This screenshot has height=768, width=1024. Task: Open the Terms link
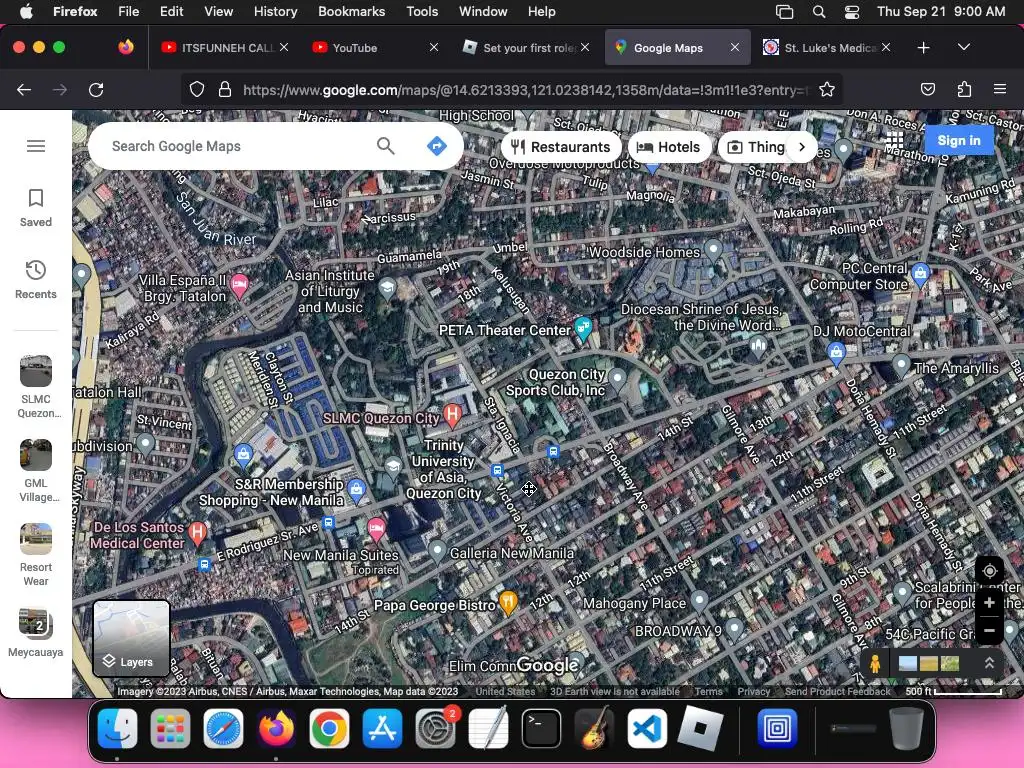pyautogui.click(x=708, y=691)
